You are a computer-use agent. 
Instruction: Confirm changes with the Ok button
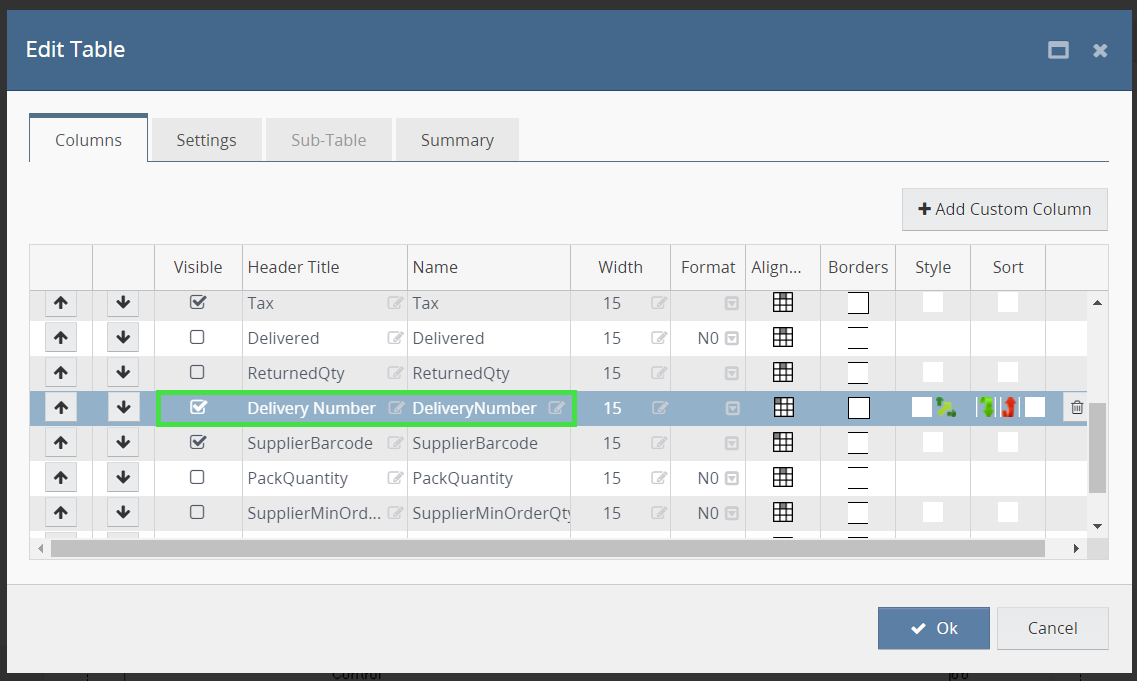934,628
